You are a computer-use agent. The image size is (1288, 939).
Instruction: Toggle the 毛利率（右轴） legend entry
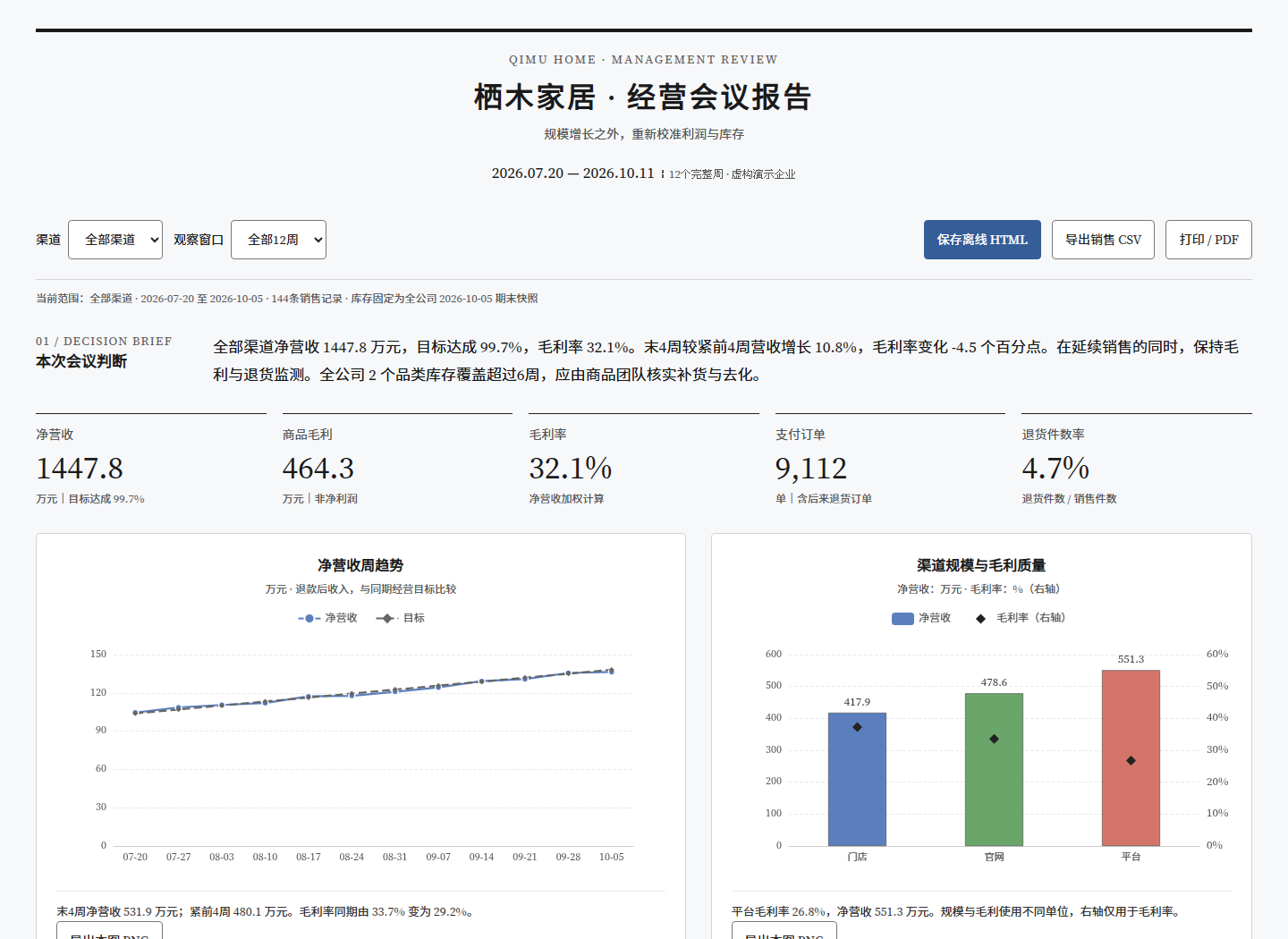click(x=1021, y=618)
